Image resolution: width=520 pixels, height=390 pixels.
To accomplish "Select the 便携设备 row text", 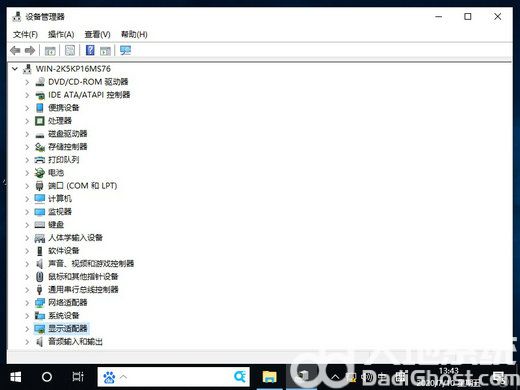I will tap(63, 108).
